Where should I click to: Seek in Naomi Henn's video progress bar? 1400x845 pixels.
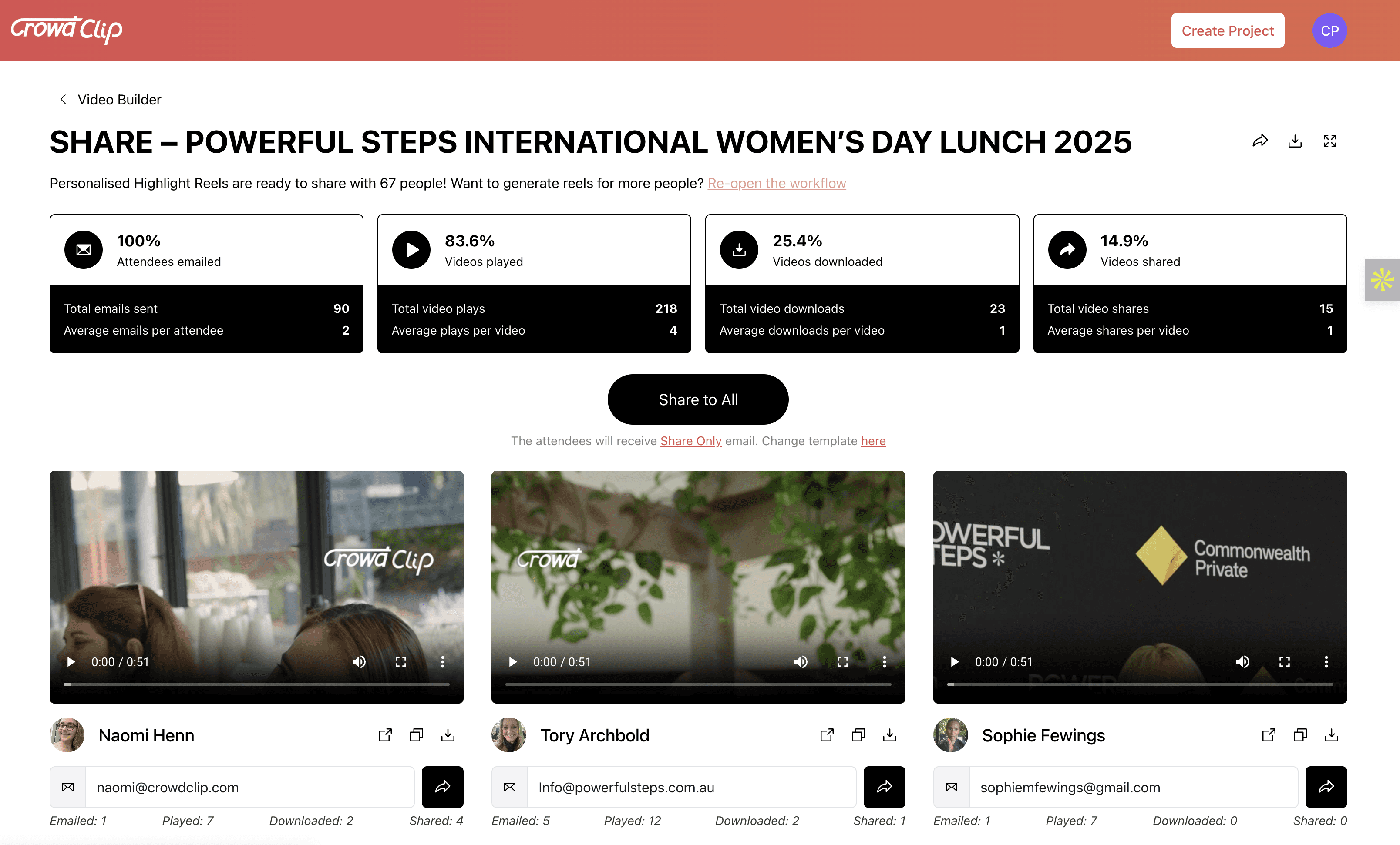point(257,684)
